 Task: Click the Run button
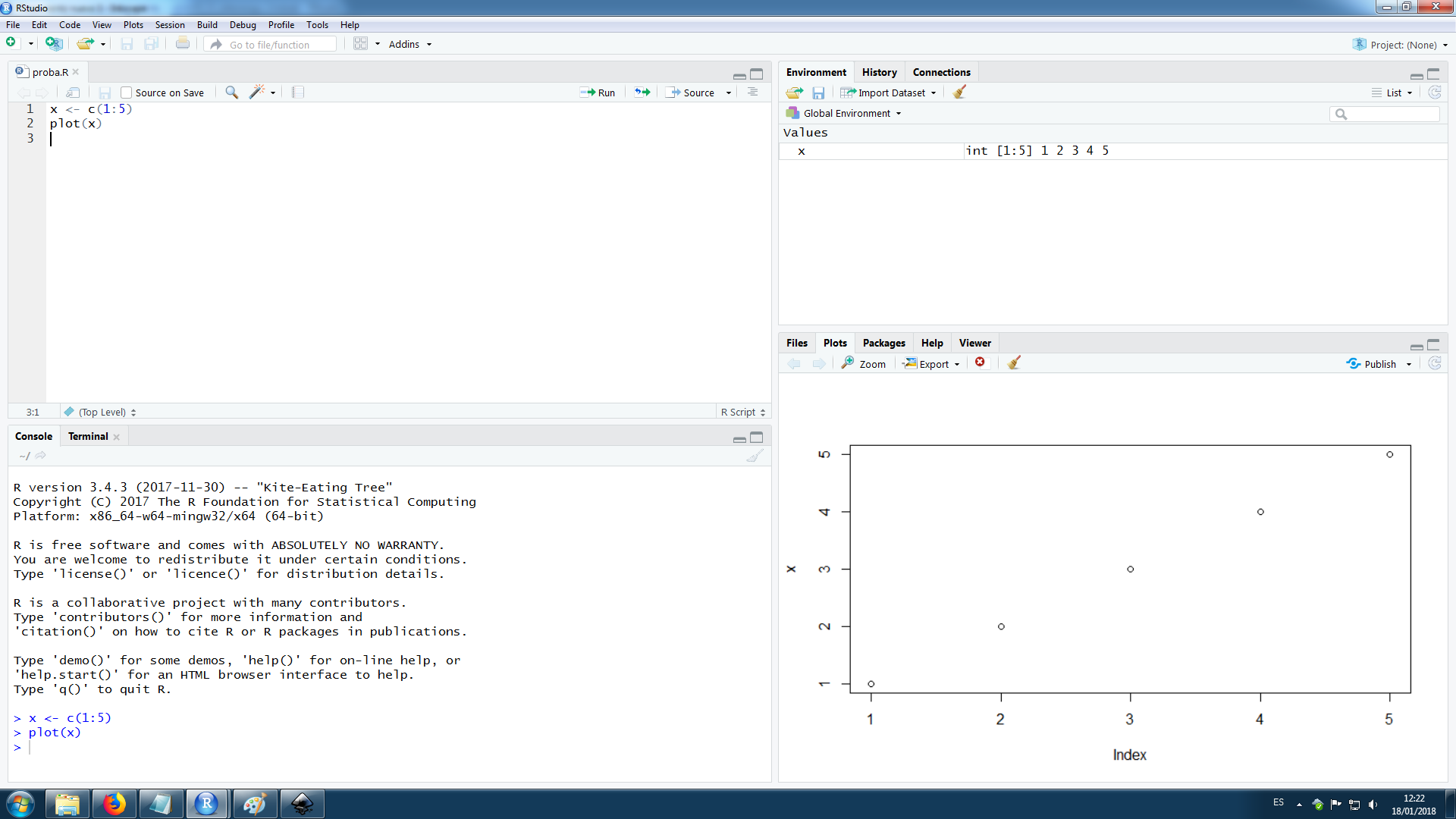point(598,93)
